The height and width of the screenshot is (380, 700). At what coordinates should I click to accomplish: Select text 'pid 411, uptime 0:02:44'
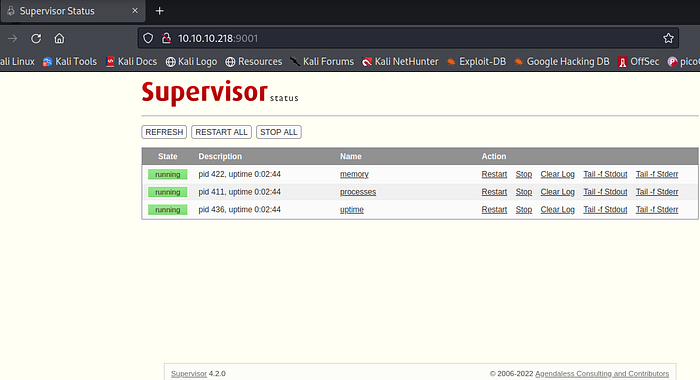[x=239, y=192]
